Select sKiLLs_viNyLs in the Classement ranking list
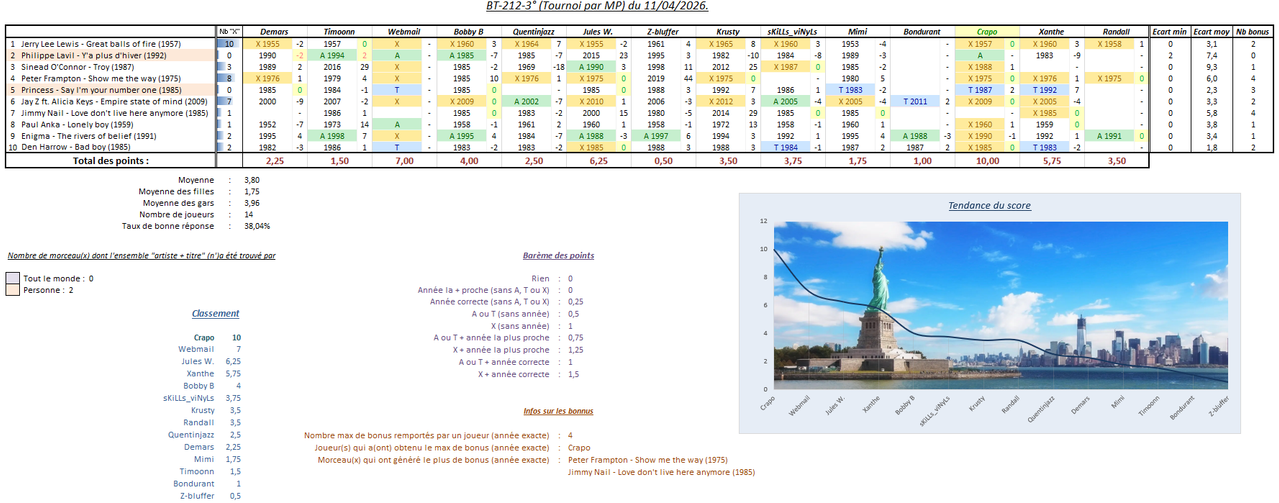This screenshot has width=1279, height=503. pos(187,398)
